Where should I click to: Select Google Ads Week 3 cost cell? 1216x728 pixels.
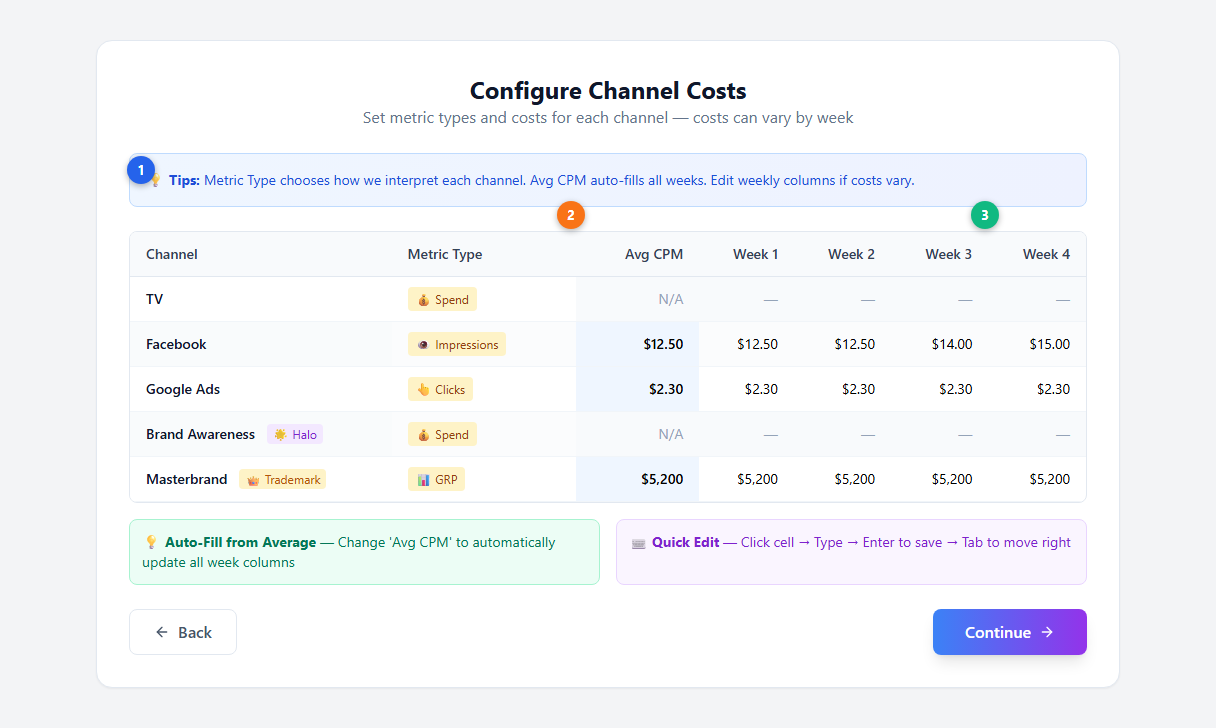click(940, 389)
